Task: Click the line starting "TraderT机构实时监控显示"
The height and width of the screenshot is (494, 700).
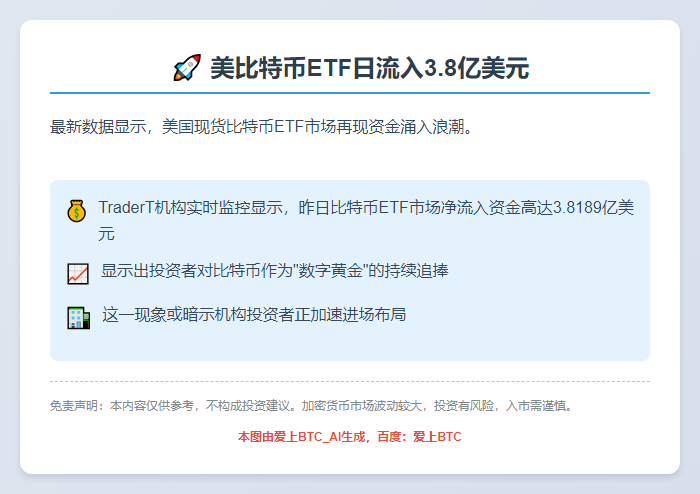Action: (x=366, y=220)
